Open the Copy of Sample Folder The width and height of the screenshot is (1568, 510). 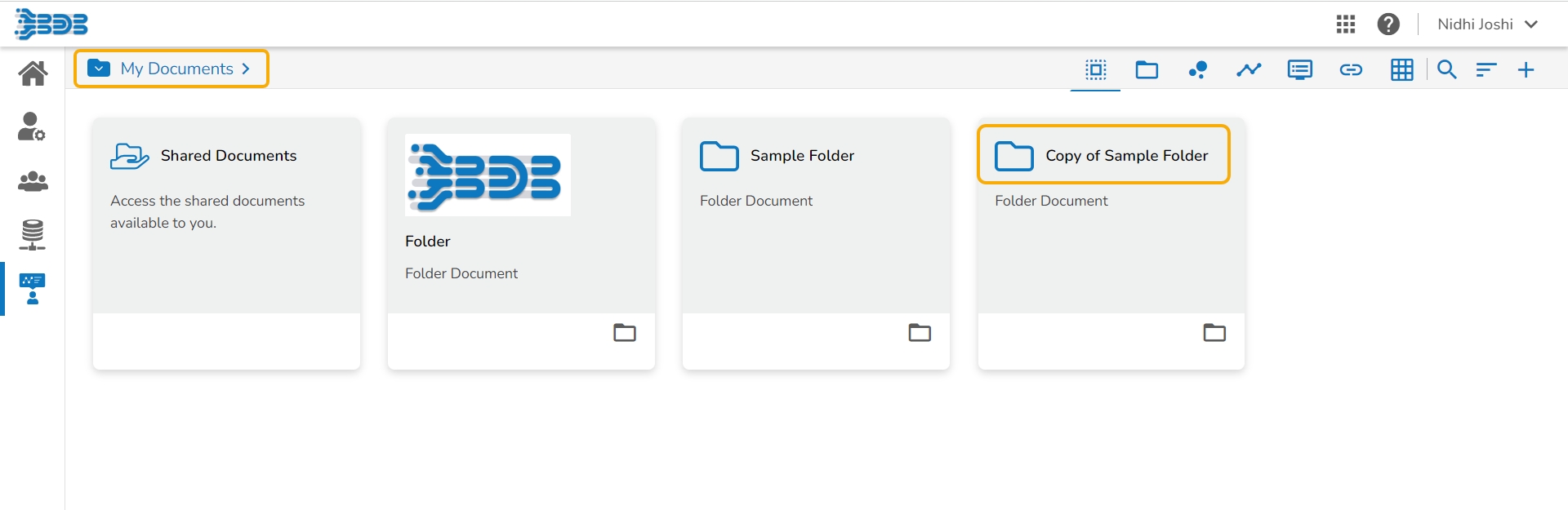pos(1126,156)
